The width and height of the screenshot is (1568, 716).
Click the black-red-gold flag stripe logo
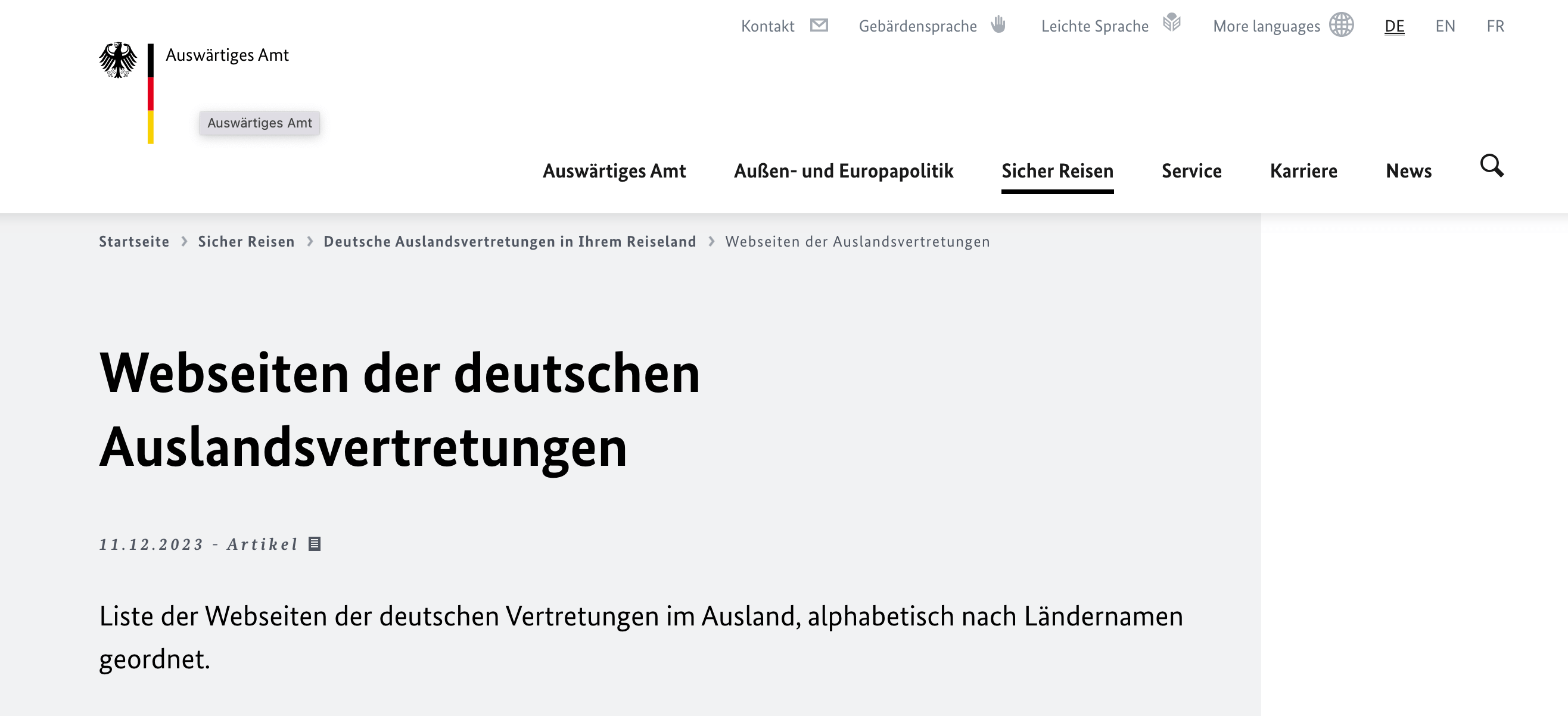pyautogui.click(x=150, y=93)
